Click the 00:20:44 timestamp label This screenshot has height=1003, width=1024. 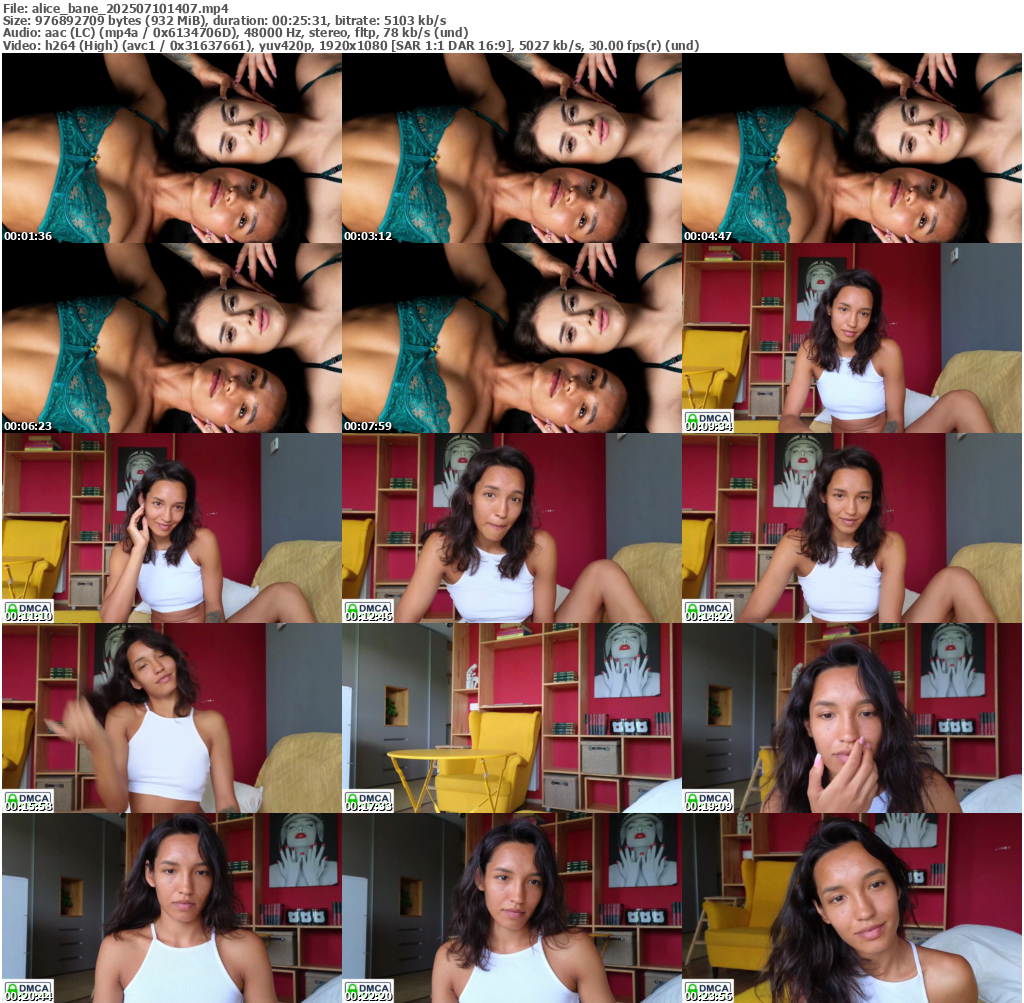click(28, 997)
